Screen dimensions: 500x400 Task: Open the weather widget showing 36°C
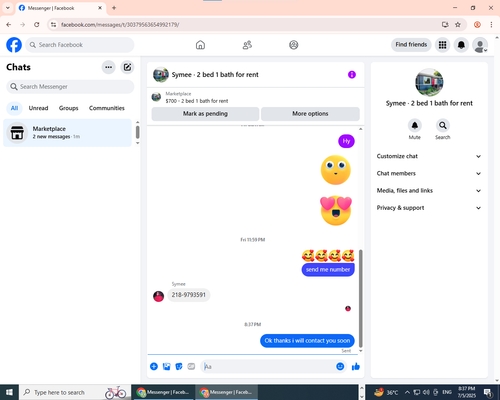[x=386, y=392]
